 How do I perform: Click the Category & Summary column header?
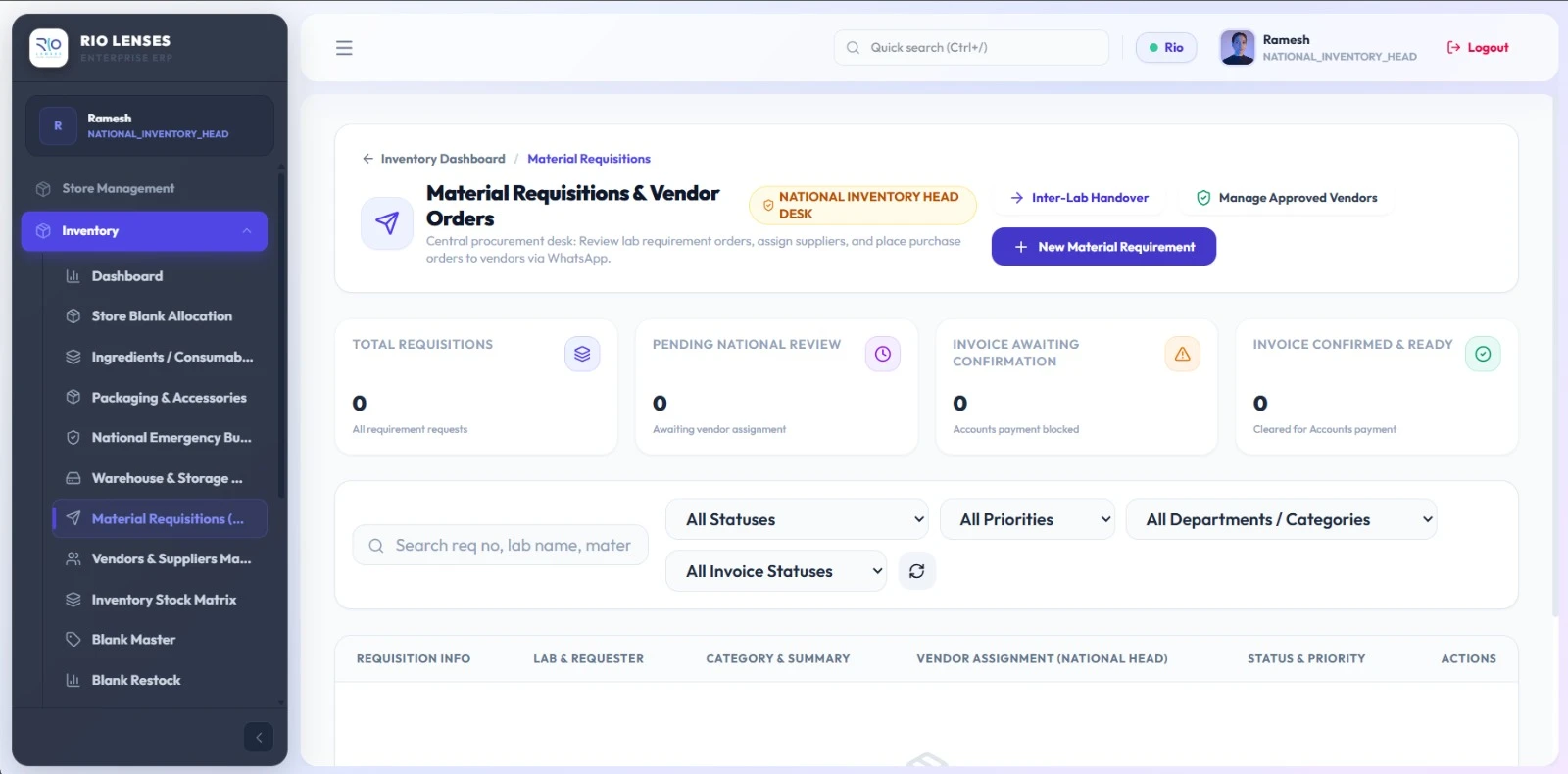(x=778, y=659)
